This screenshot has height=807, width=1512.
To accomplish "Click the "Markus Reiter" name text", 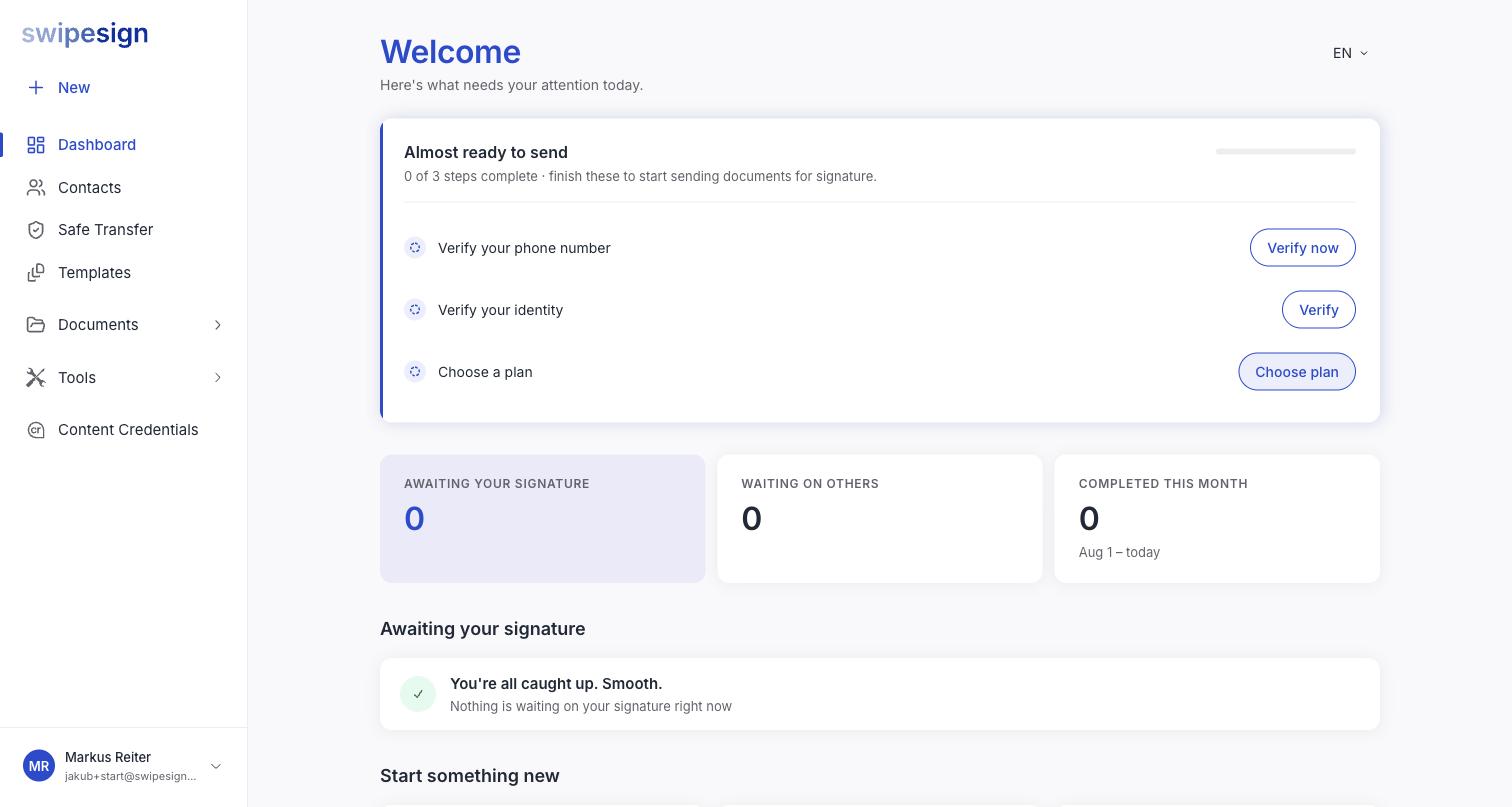I will coord(108,757).
